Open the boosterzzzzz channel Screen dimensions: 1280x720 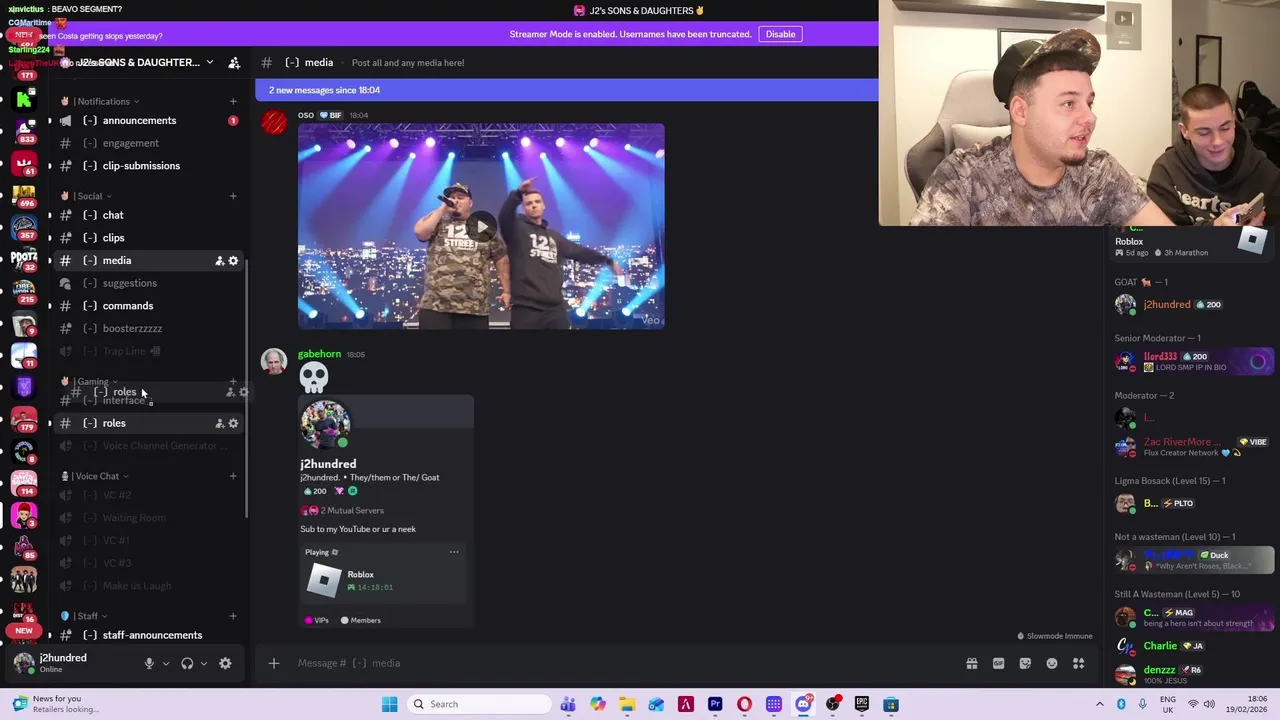coord(150,329)
